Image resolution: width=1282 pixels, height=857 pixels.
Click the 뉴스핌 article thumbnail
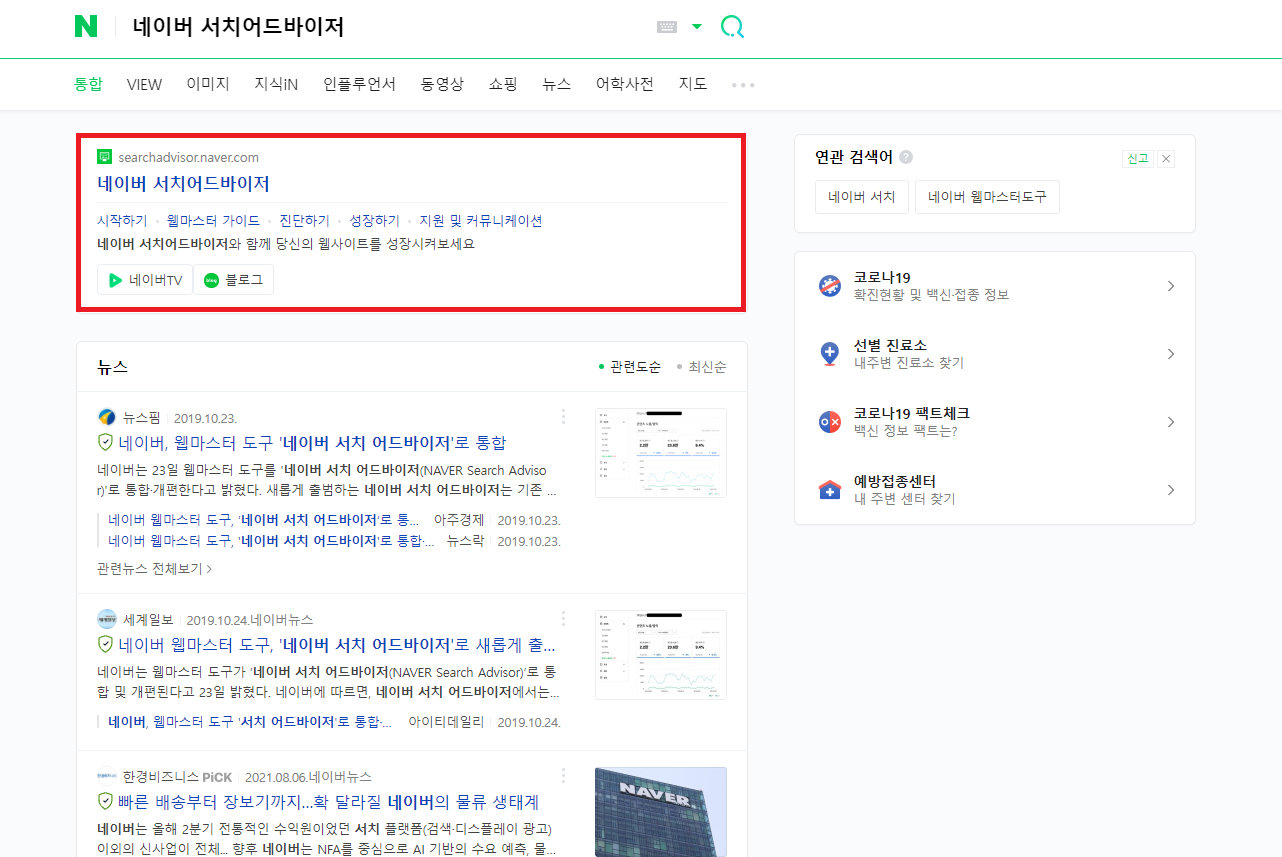coord(661,453)
